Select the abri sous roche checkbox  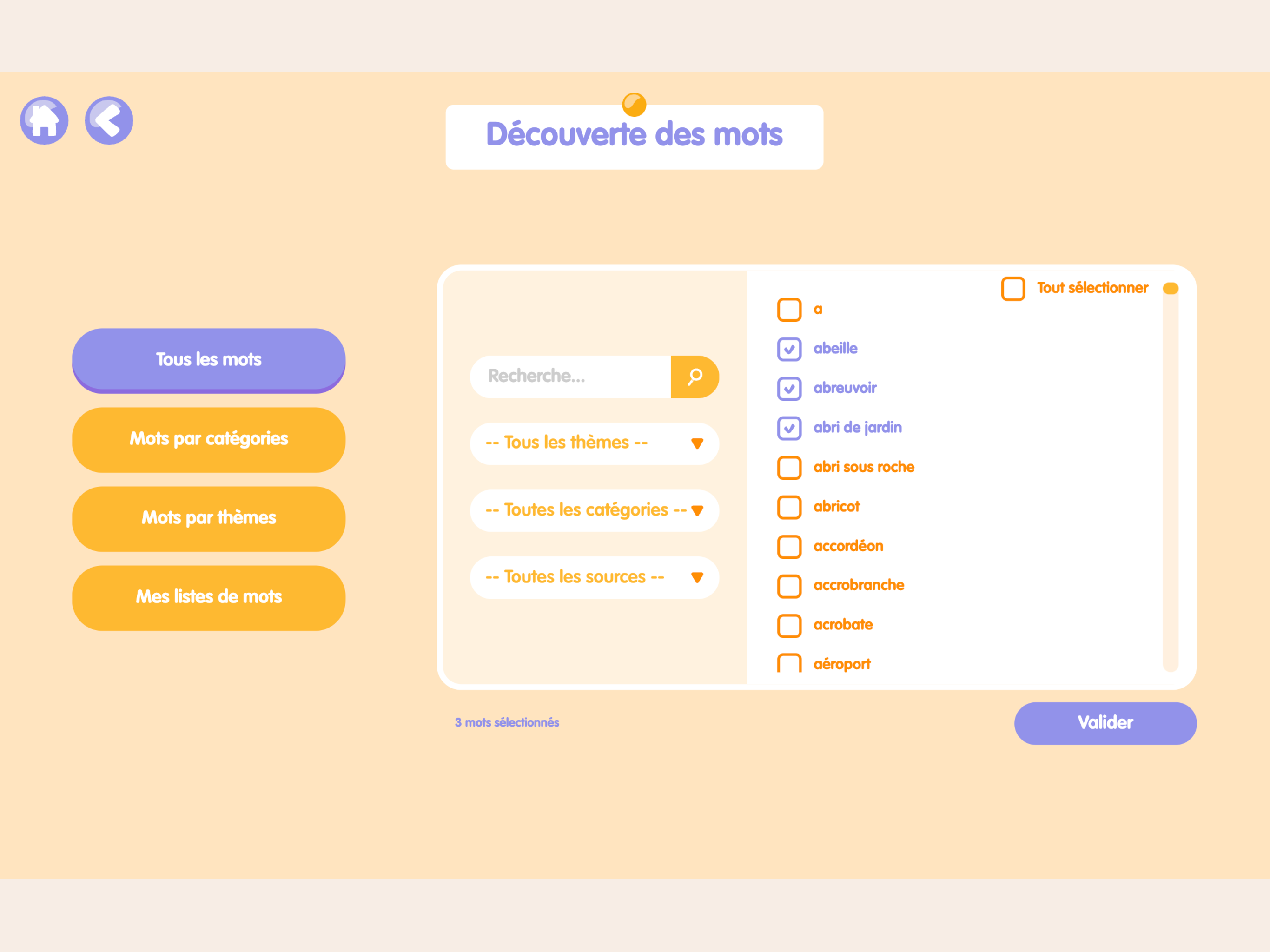(789, 467)
